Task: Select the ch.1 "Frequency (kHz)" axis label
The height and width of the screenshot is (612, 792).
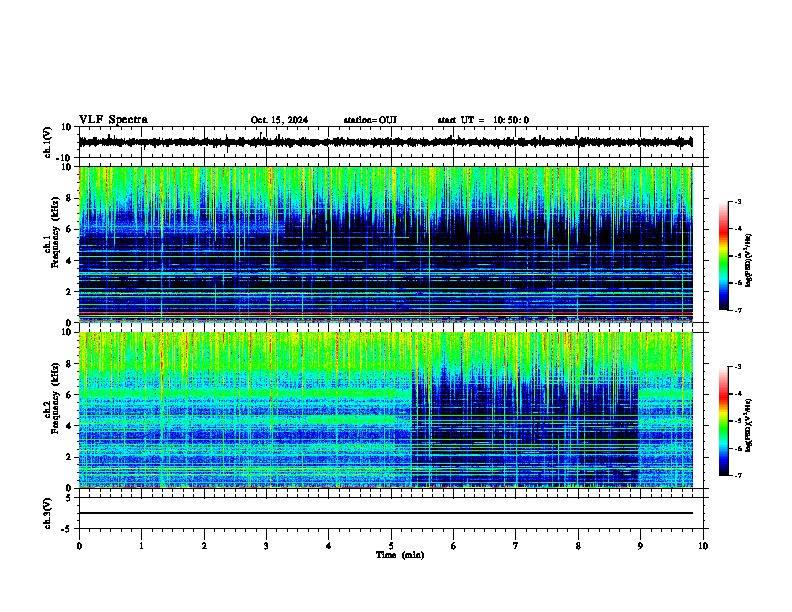Action: click(55, 232)
